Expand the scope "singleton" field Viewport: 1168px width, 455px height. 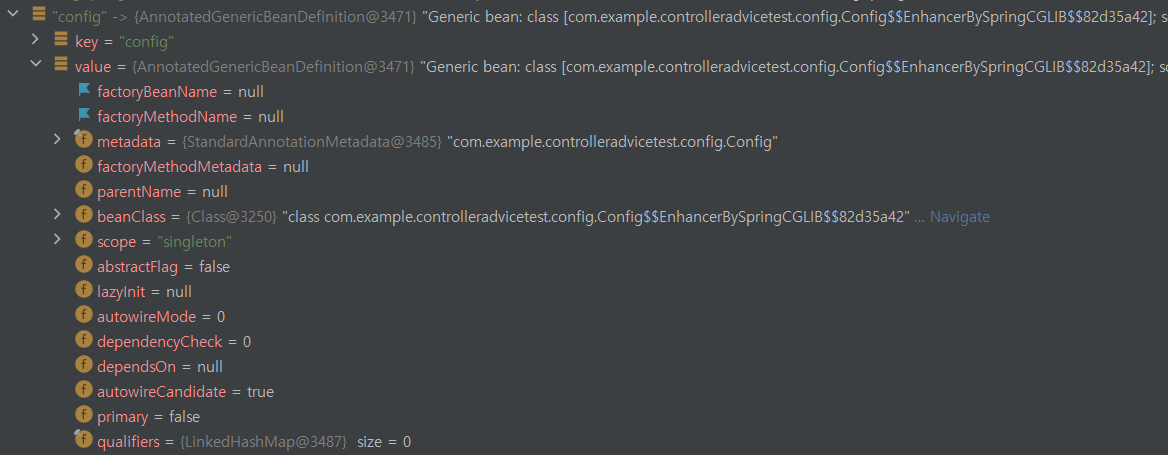tap(57, 239)
